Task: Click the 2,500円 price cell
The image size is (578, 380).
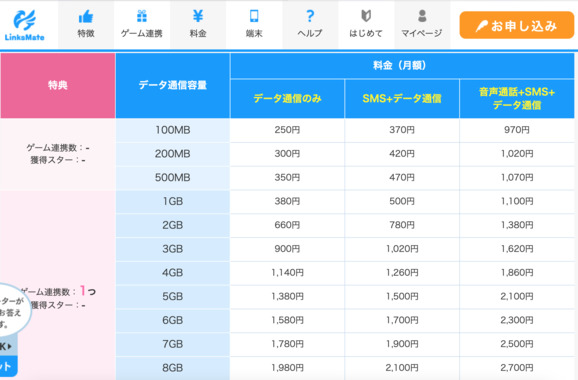Action: [517, 344]
